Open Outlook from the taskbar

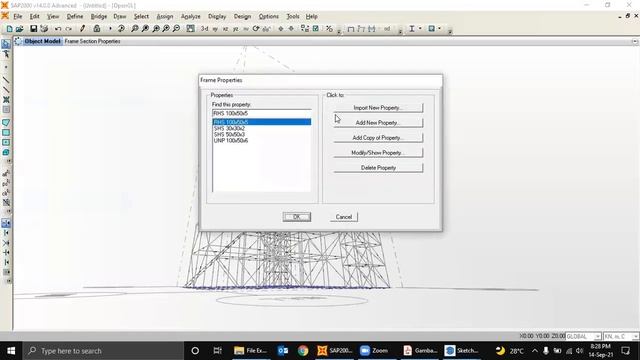pyautogui.click(x=283, y=351)
